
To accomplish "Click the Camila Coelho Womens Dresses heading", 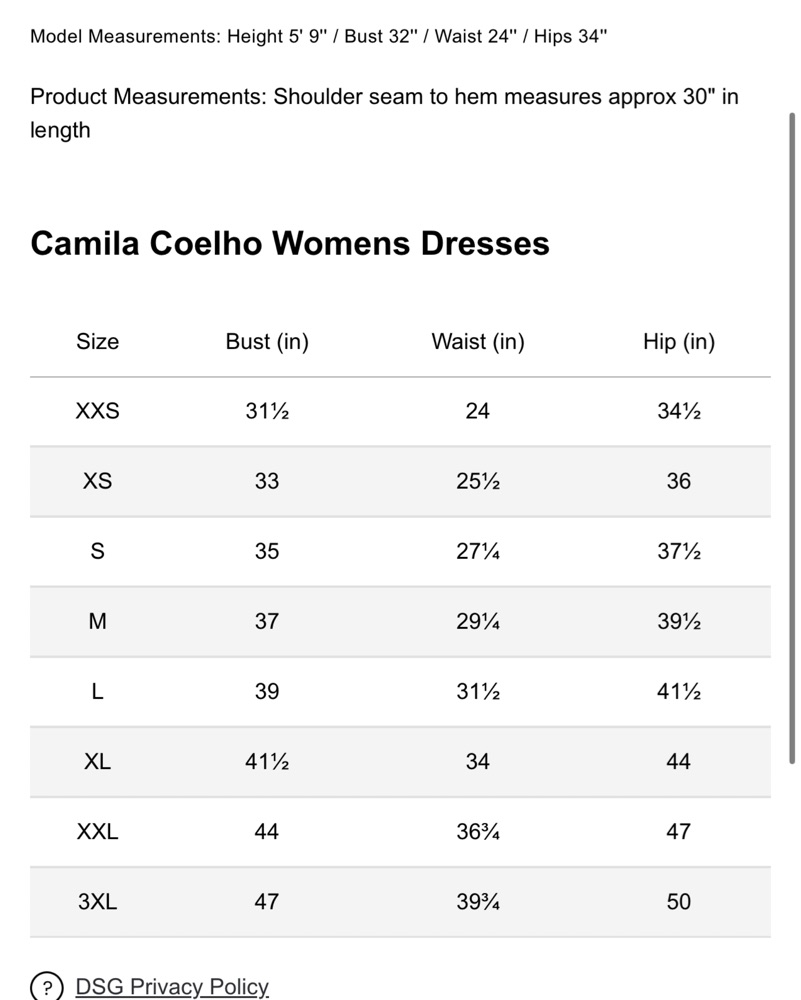I will [x=290, y=244].
